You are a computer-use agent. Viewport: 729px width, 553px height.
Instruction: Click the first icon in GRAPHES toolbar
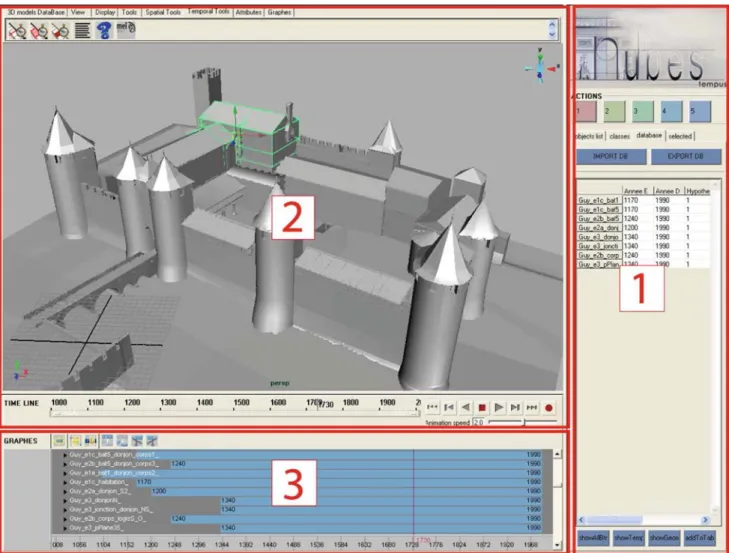click(59, 440)
